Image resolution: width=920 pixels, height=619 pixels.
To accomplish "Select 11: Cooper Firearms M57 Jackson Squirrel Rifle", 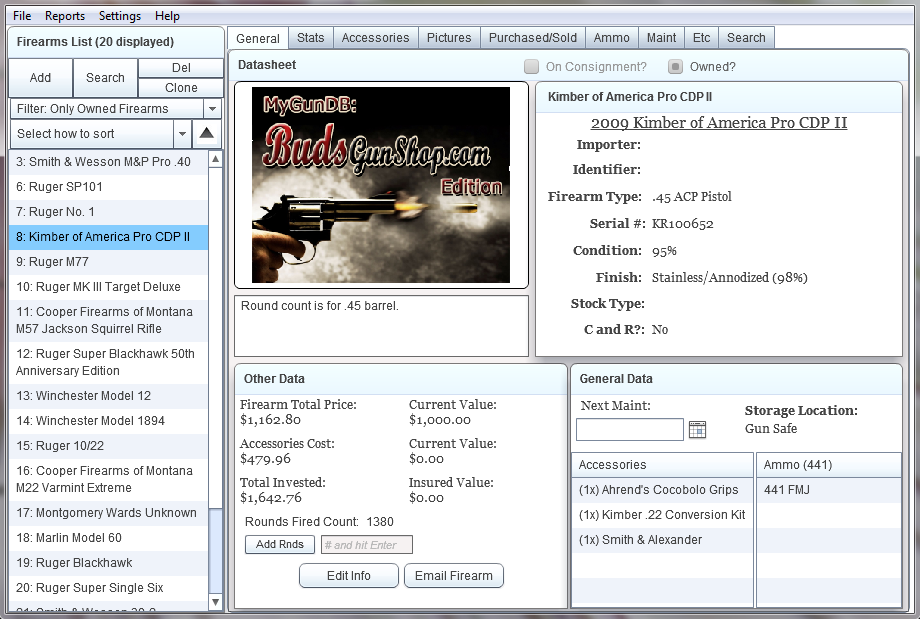I will pos(109,320).
